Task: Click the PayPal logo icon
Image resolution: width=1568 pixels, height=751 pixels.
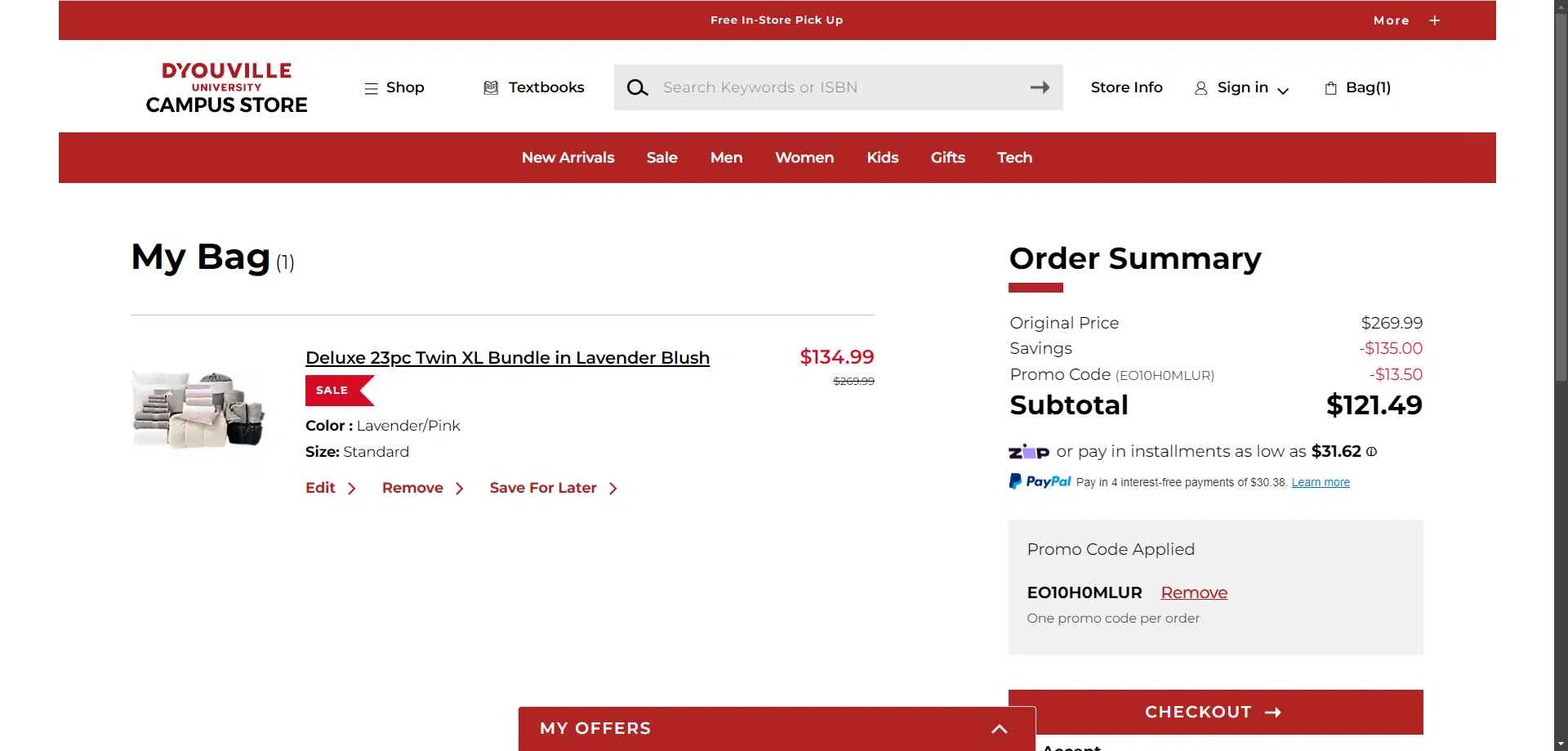Action: [x=1040, y=481]
